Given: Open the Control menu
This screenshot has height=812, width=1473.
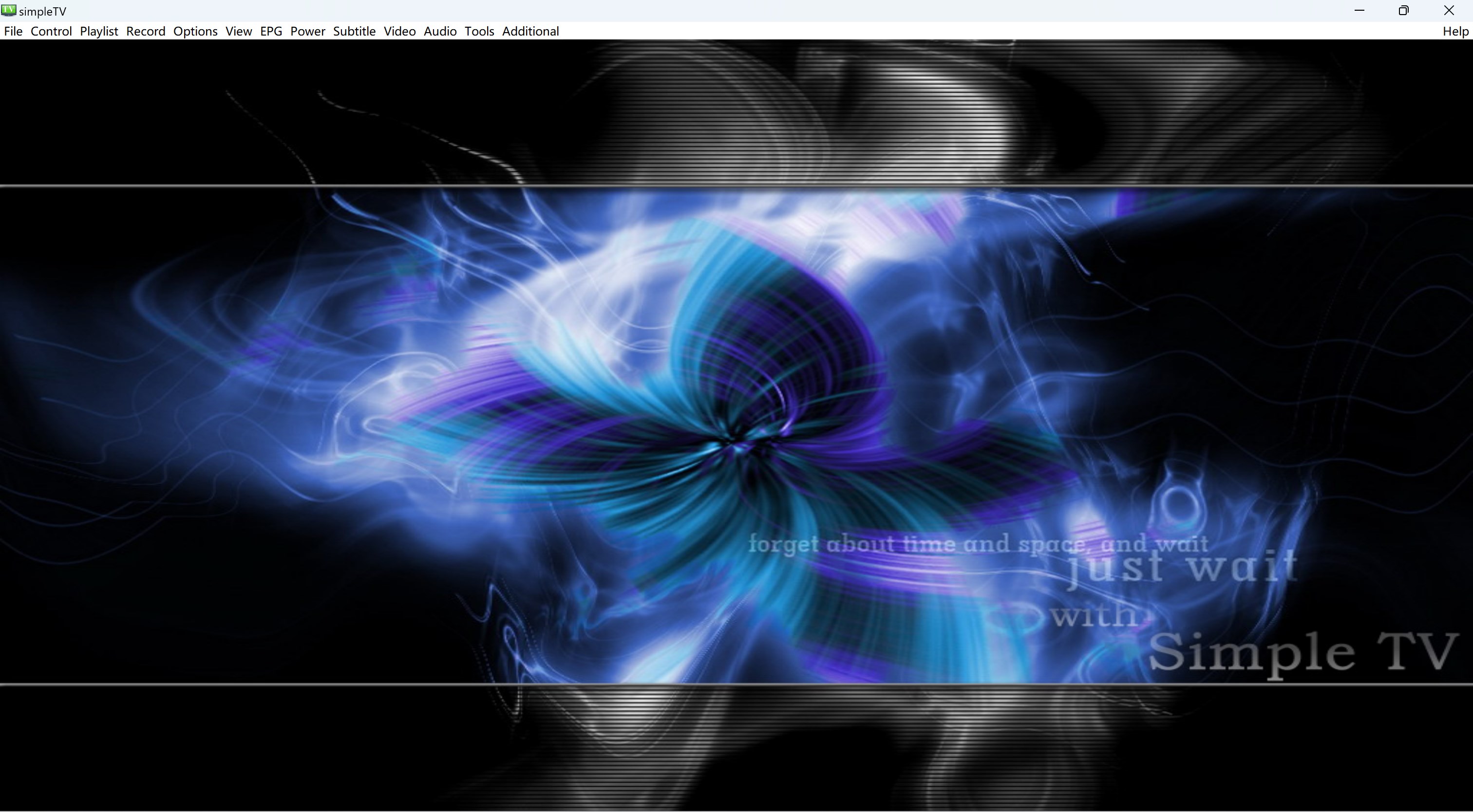Looking at the screenshot, I should coord(51,32).
